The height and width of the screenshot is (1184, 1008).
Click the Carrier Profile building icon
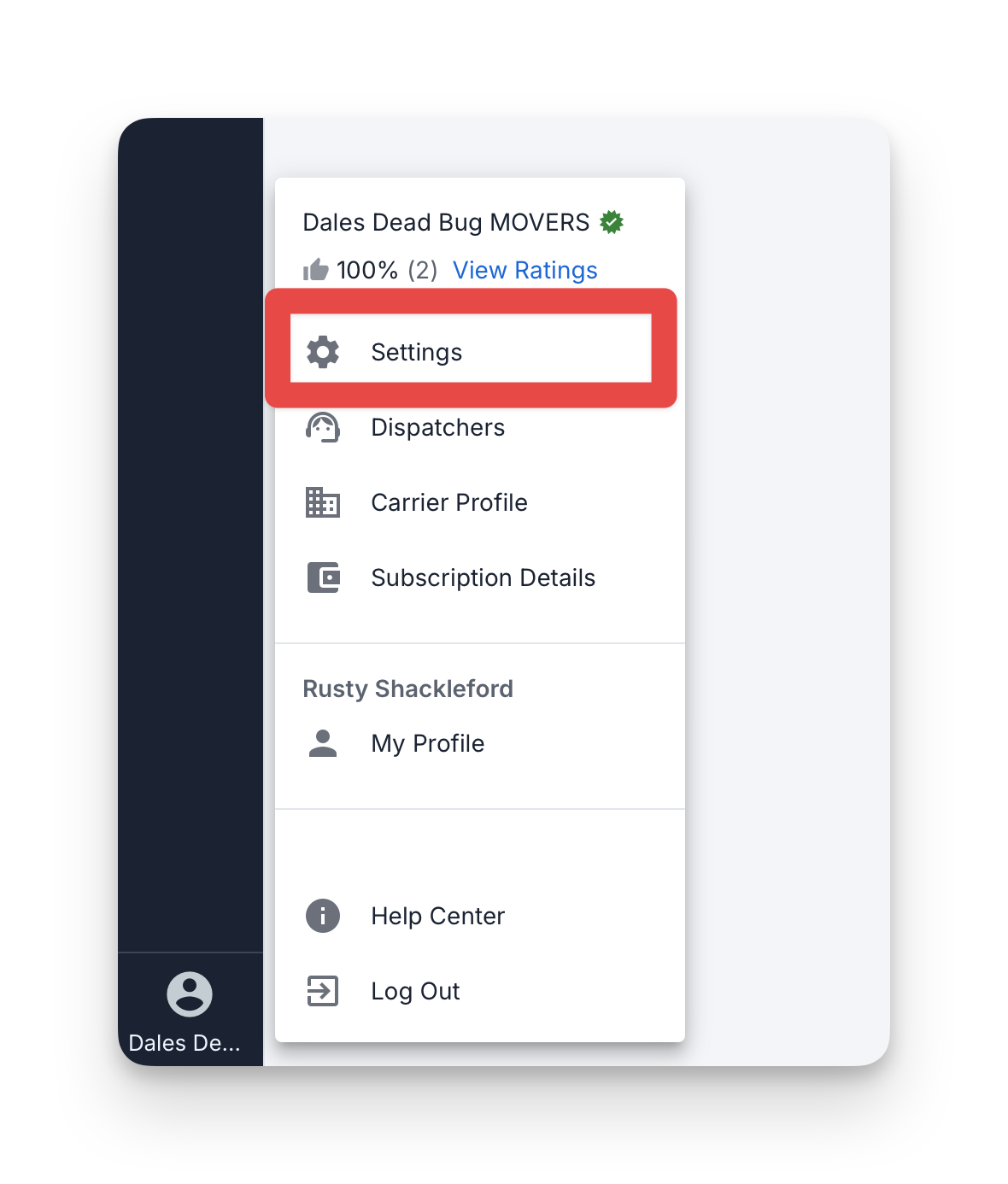(x=323, y=502)
